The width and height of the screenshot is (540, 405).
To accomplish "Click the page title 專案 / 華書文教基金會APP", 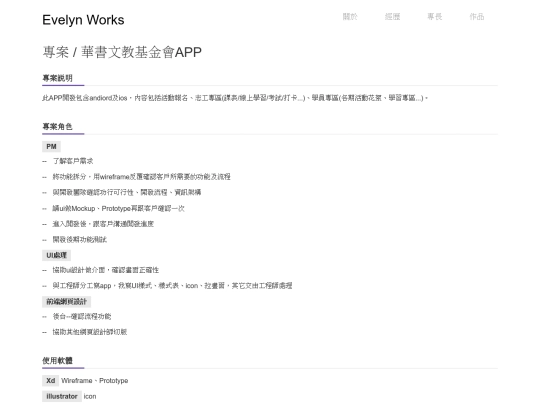I will point(122,52).
